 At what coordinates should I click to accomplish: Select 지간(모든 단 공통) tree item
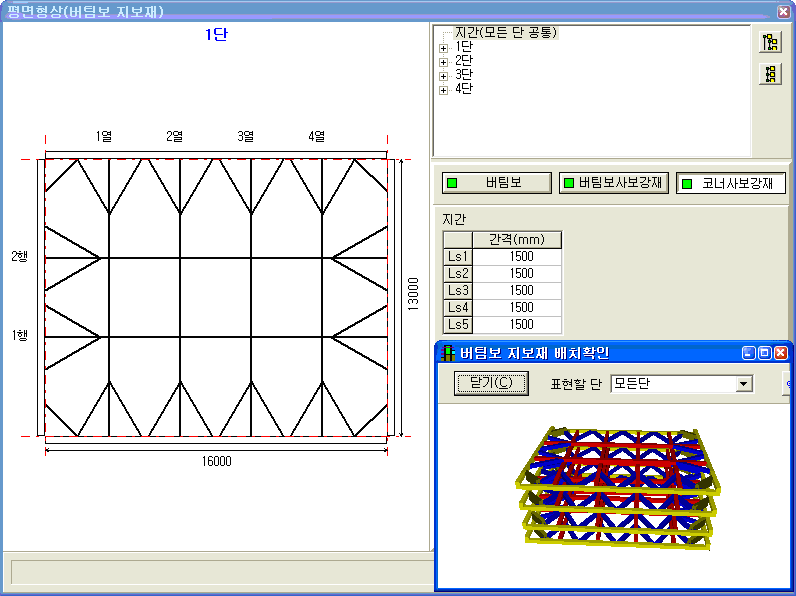(506, 32)
